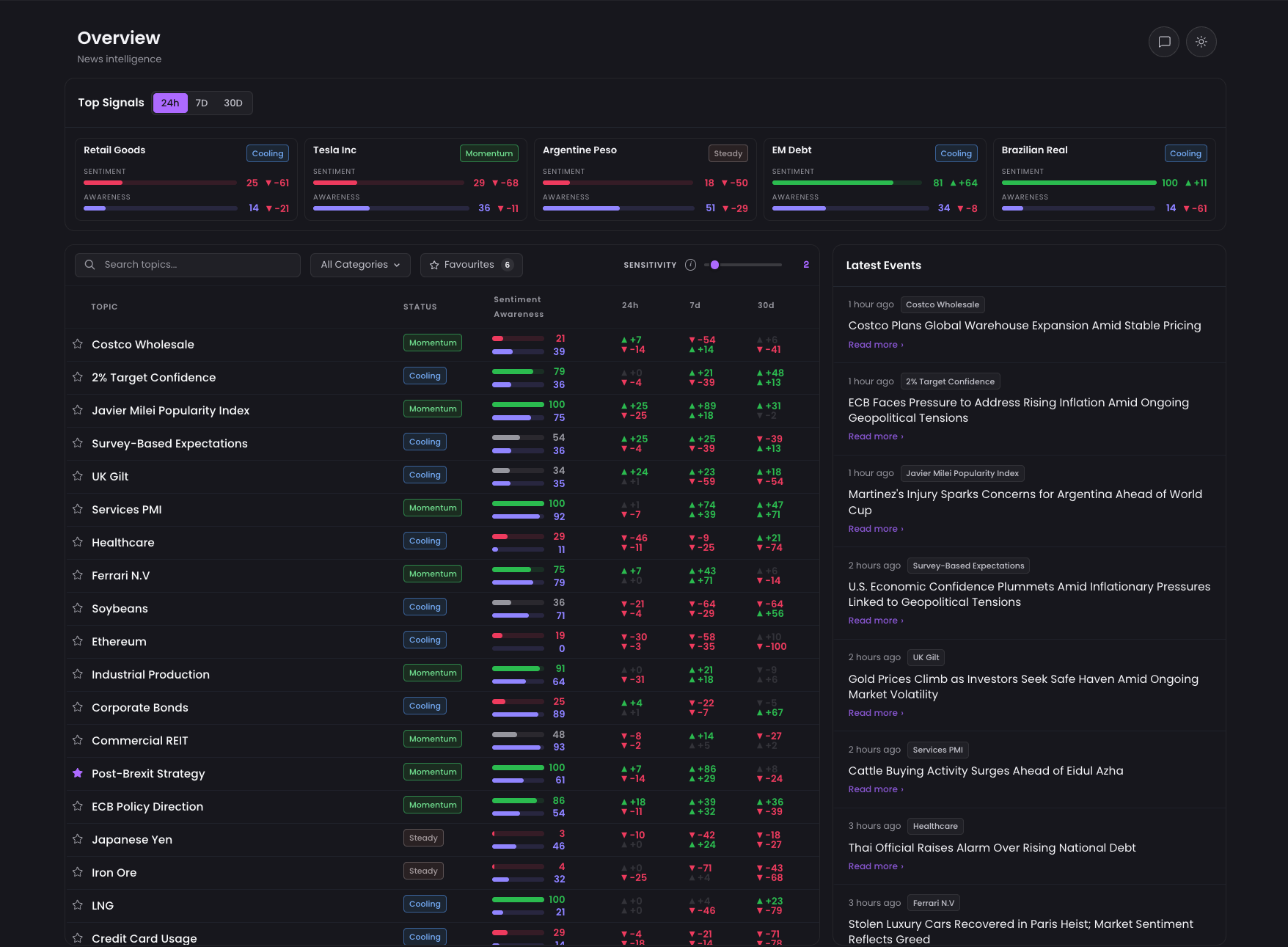Adjust the Sensitivity slider handle

[714, 265]
